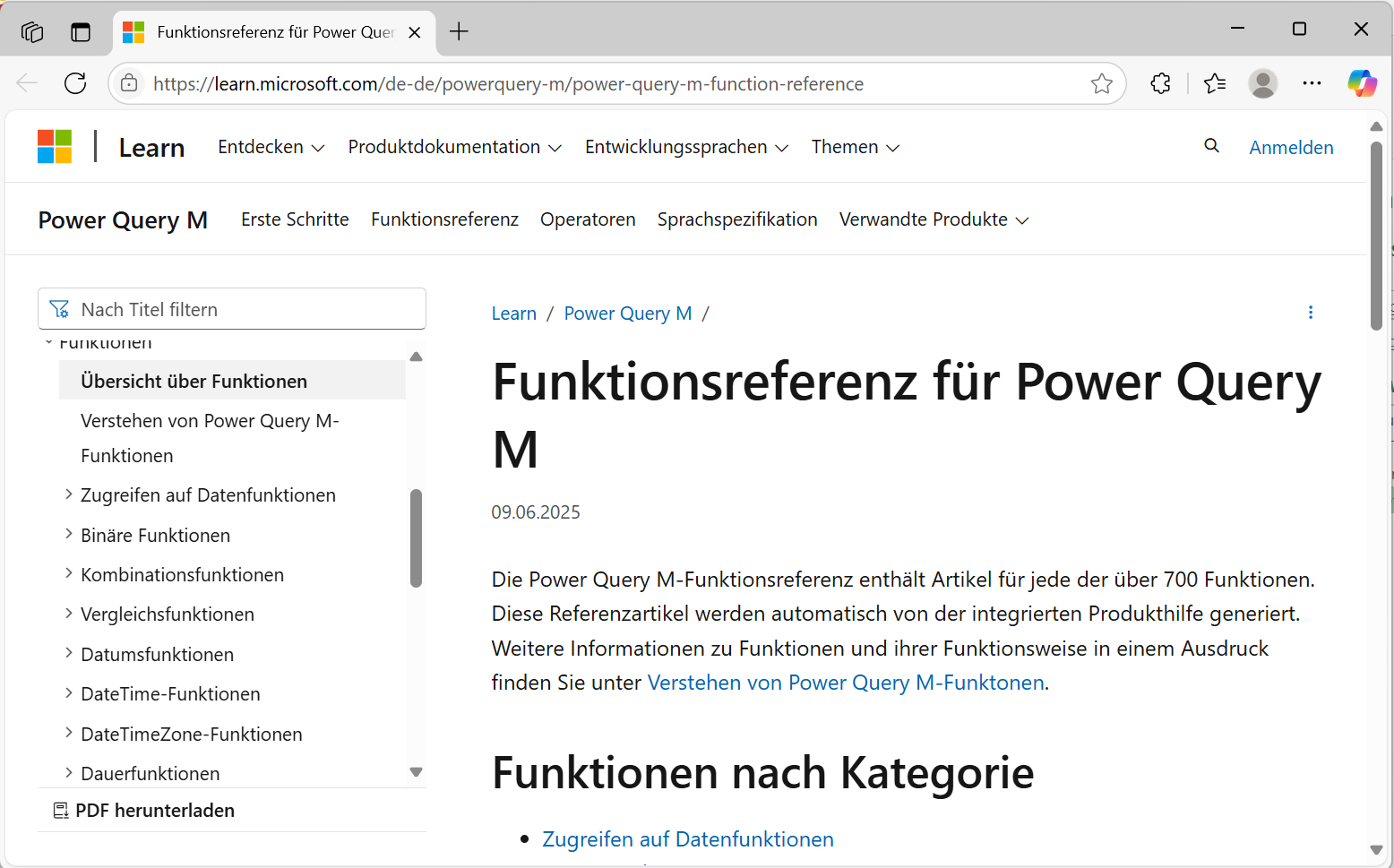Click PDF herunterladen button

click(144, 811)
